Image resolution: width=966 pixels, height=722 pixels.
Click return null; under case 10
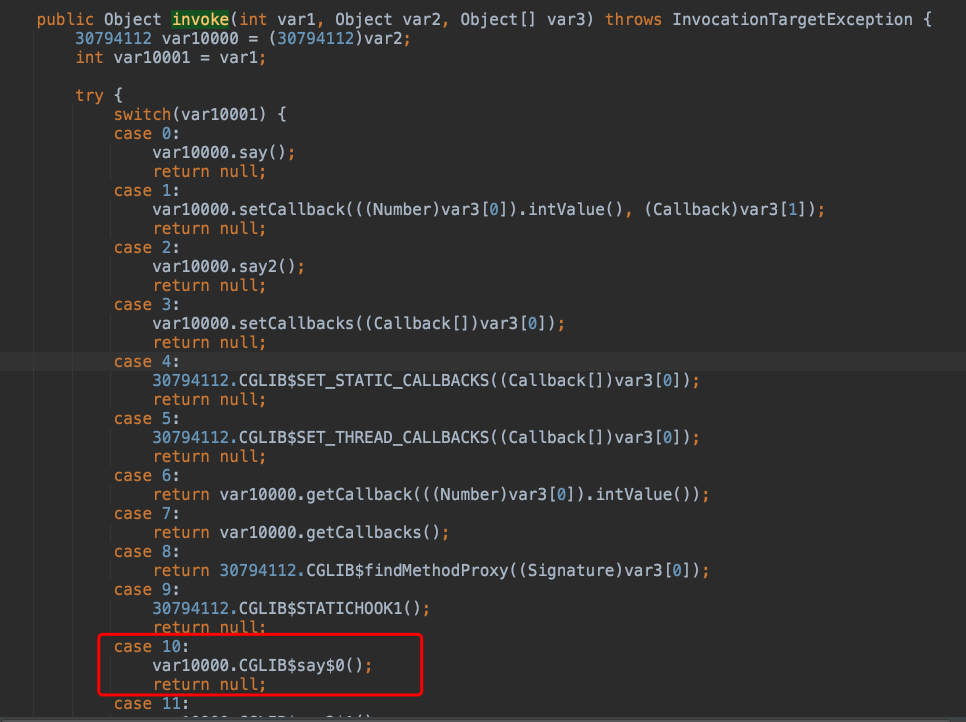[209, 685]
